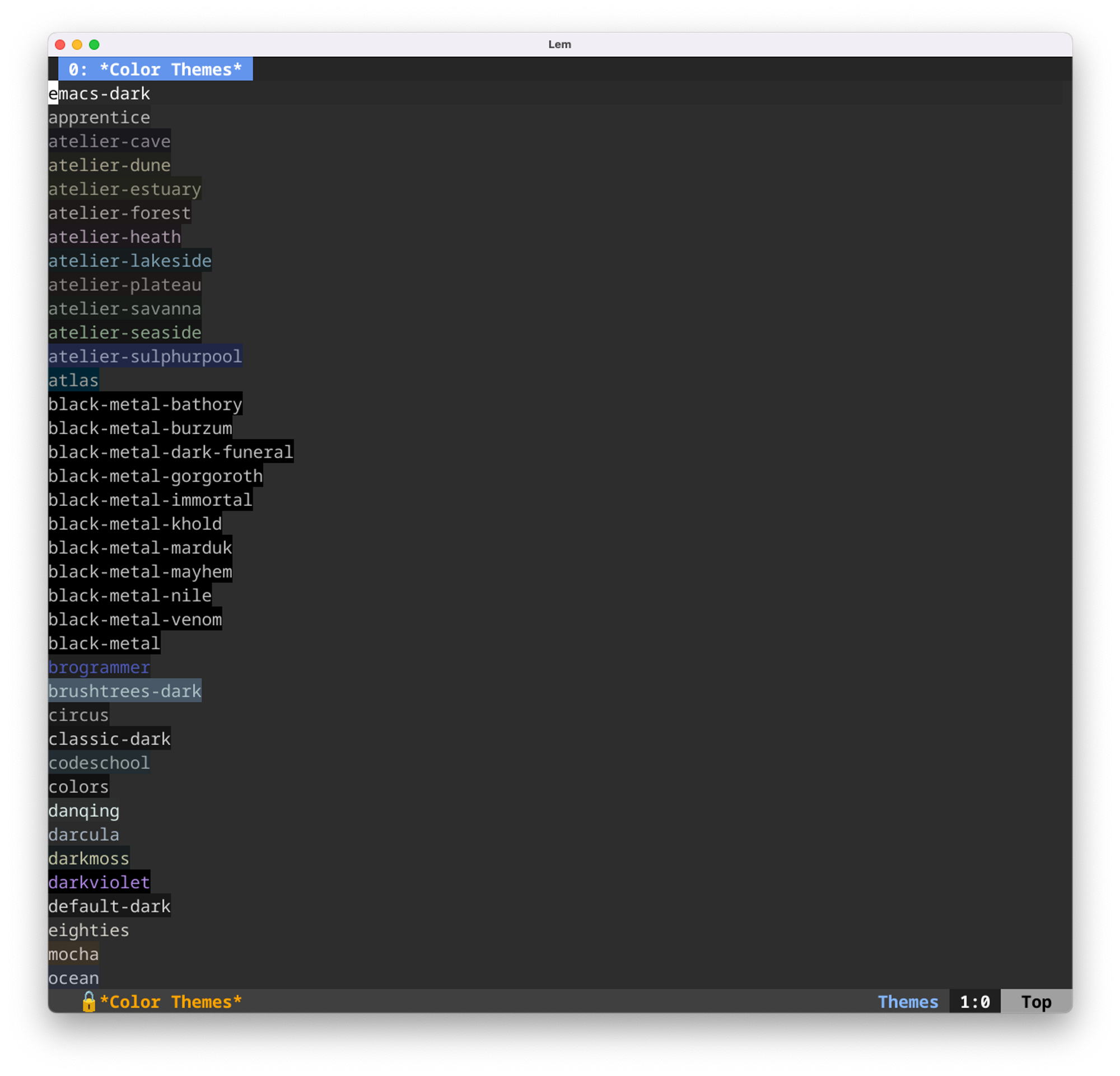Image resolution: width=1120 pixels, height=1076 pixels.
Task: Click the green fullscreen window button
Action: 94,45
